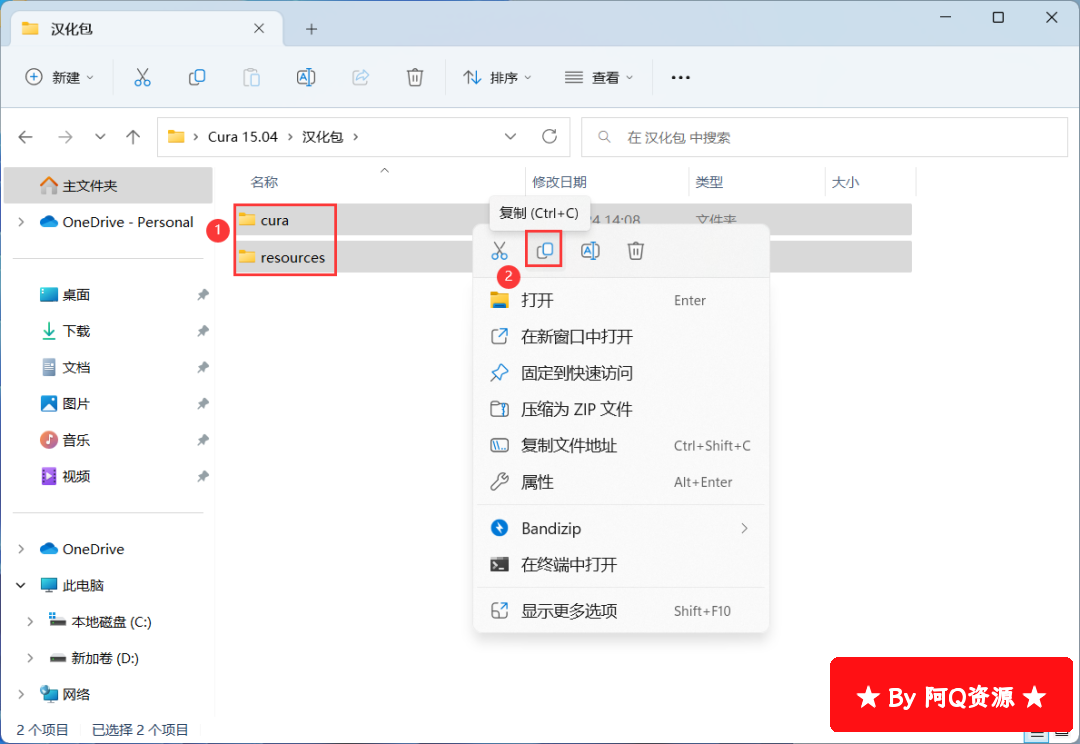This screenshot has width=1080, height=744.
Task: Select the cura folder
Action: pyautogui.click(x=274, y=220)
